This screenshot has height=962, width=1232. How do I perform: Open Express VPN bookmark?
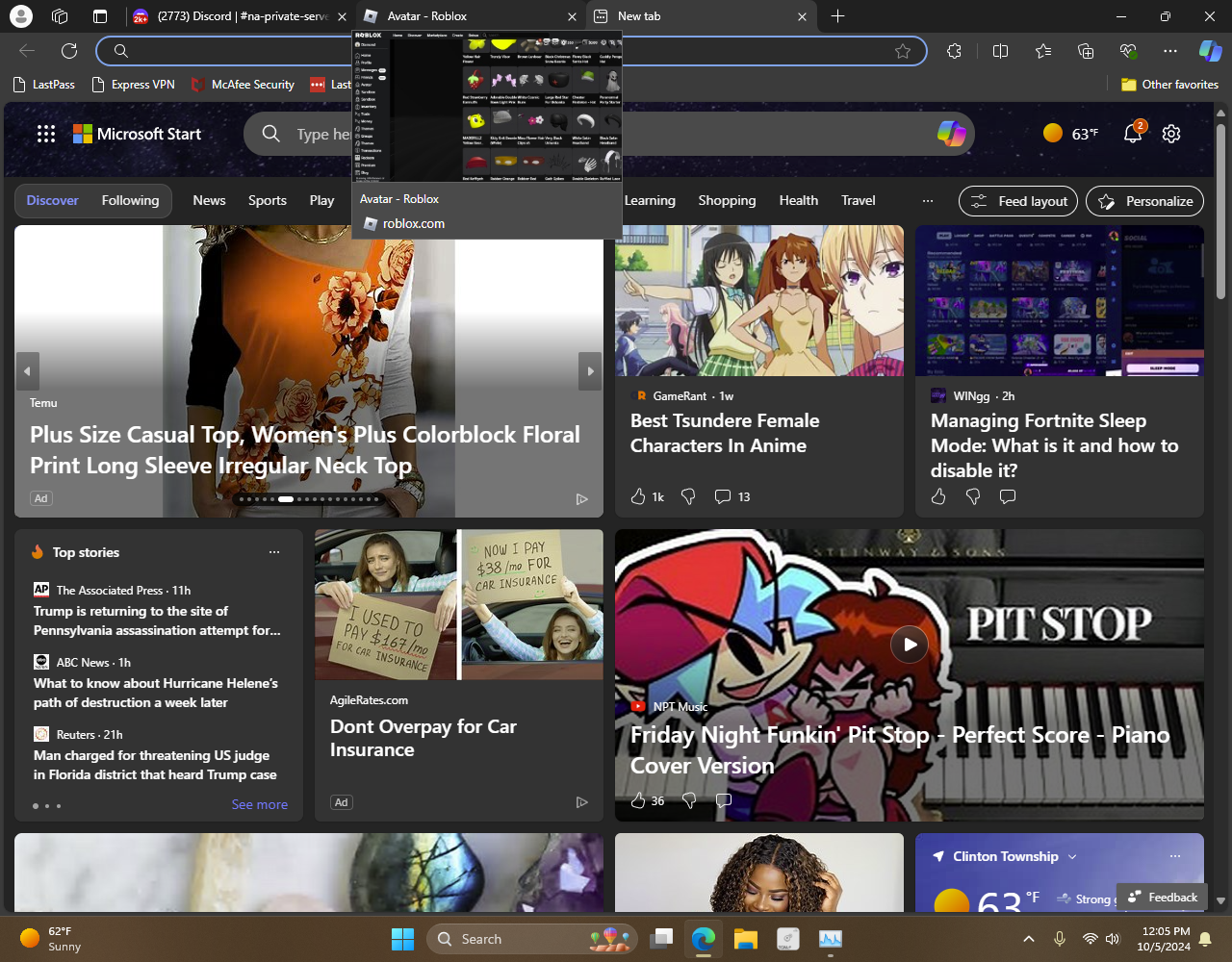click(133, 84)
